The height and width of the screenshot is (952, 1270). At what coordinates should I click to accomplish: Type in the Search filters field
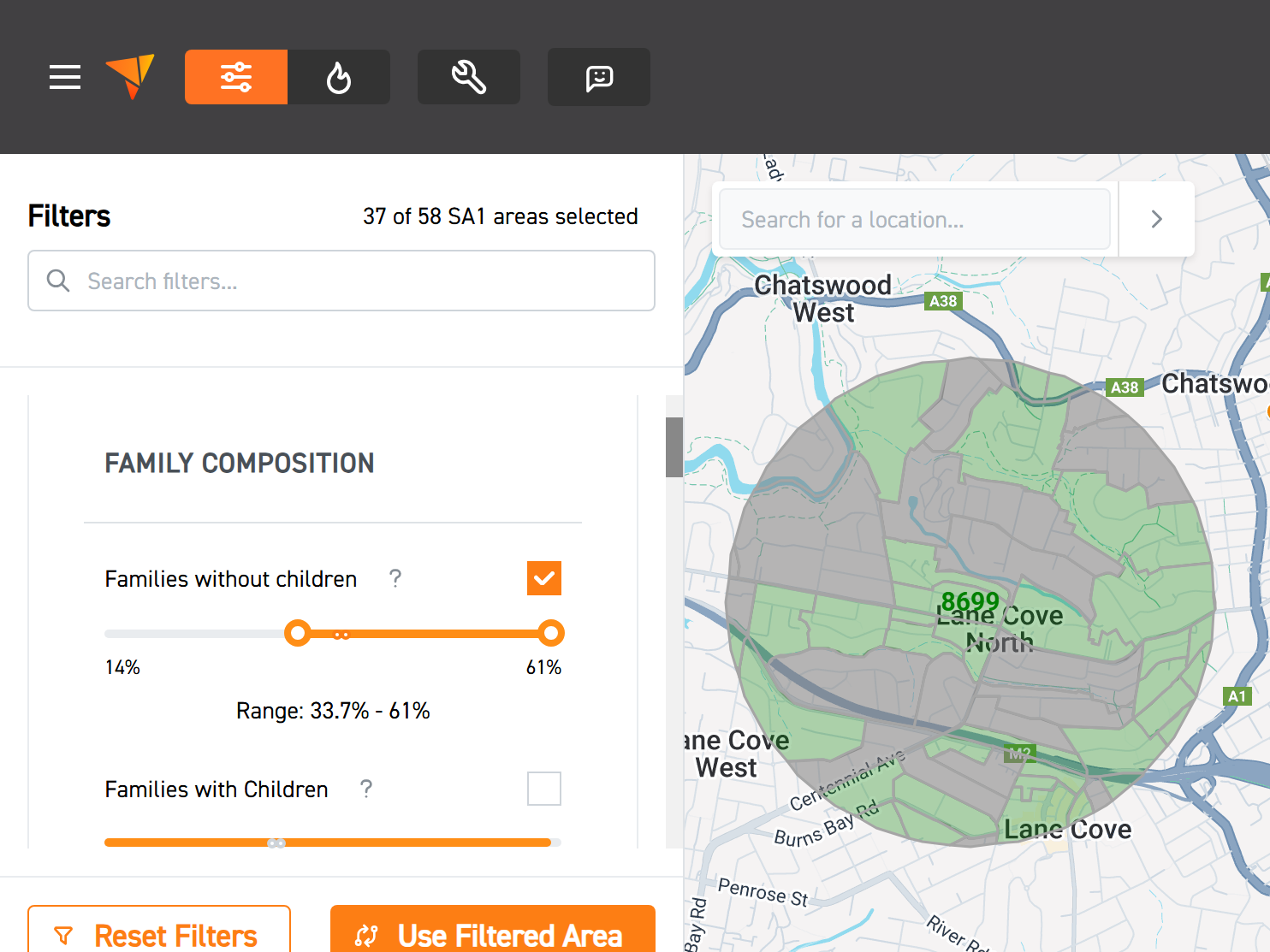pyautogui.click(x=359, y=281)
